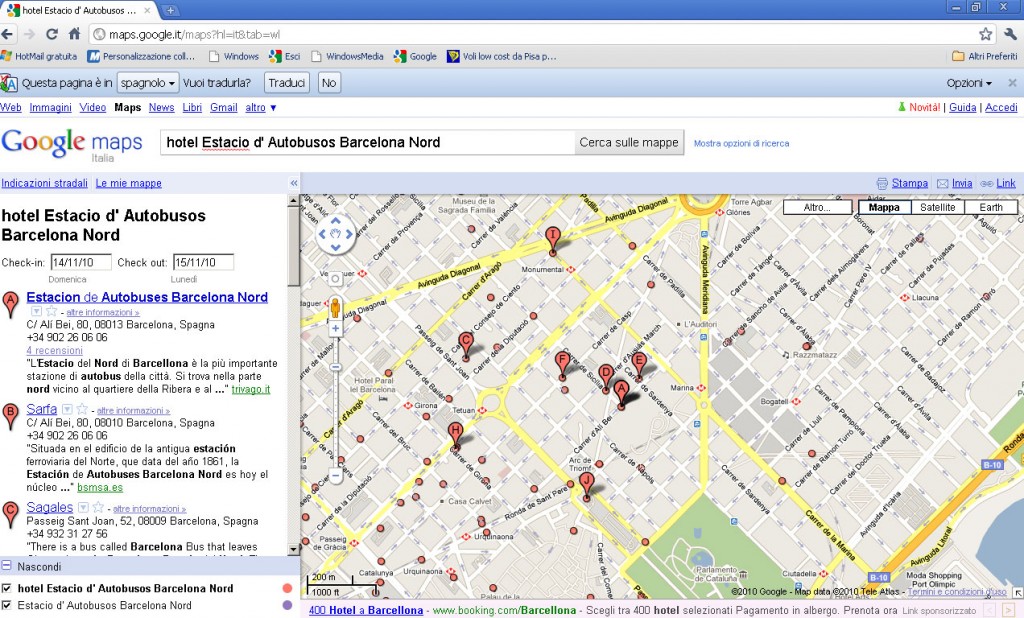Viewport: 1024px width, 618px height.
Task: Open Gmail in the top navigation
Action: (223, 107)
